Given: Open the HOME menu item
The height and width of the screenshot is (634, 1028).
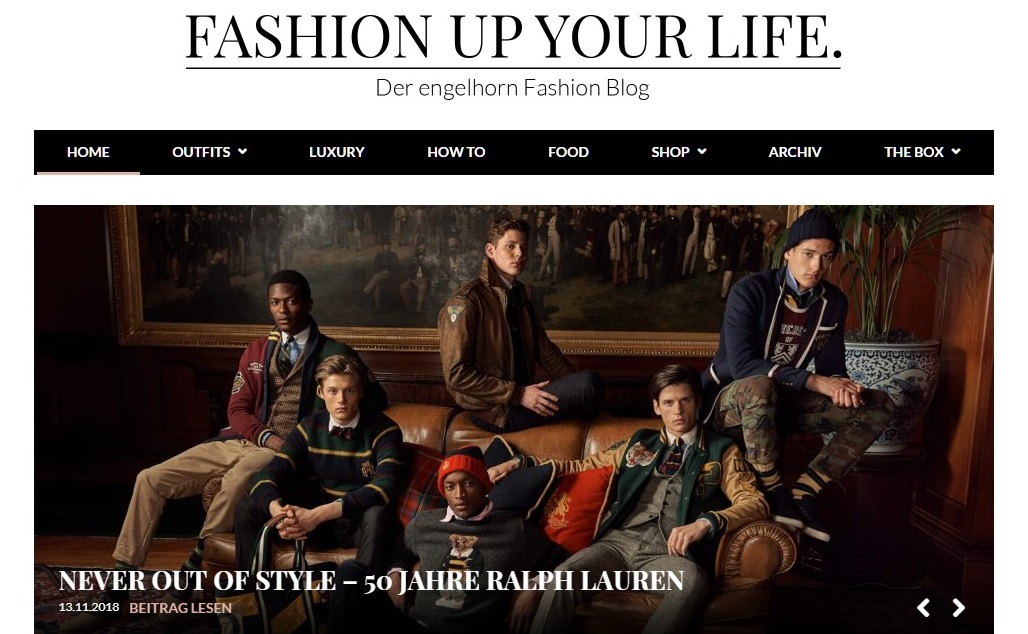Looking at the screenshot, I should pos(88,152).
